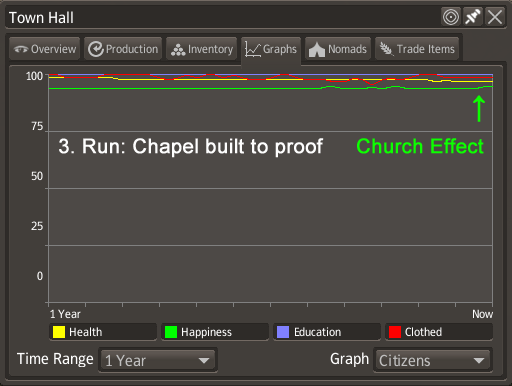512x386 pixels.
Task: Click the green Happiness color swatch
Action: click(x=171, y=332)
